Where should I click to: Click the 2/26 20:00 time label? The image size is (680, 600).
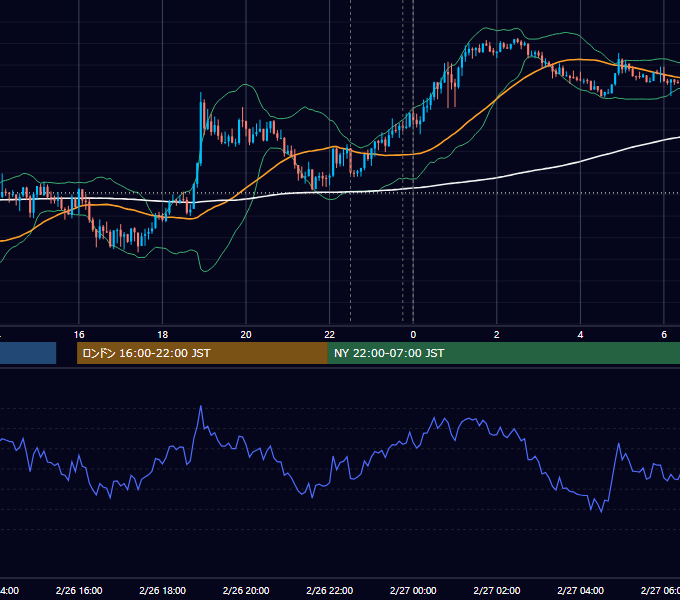246,590
